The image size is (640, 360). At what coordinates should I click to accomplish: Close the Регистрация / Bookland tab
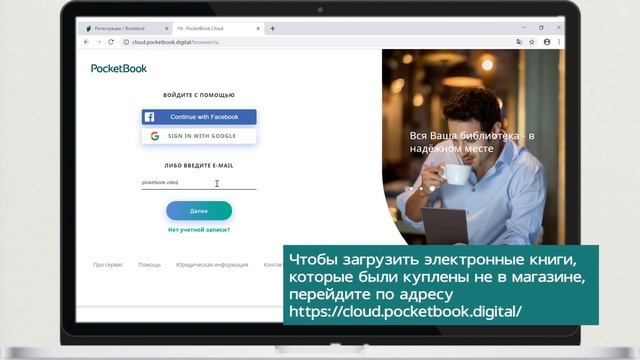(167, 29)
